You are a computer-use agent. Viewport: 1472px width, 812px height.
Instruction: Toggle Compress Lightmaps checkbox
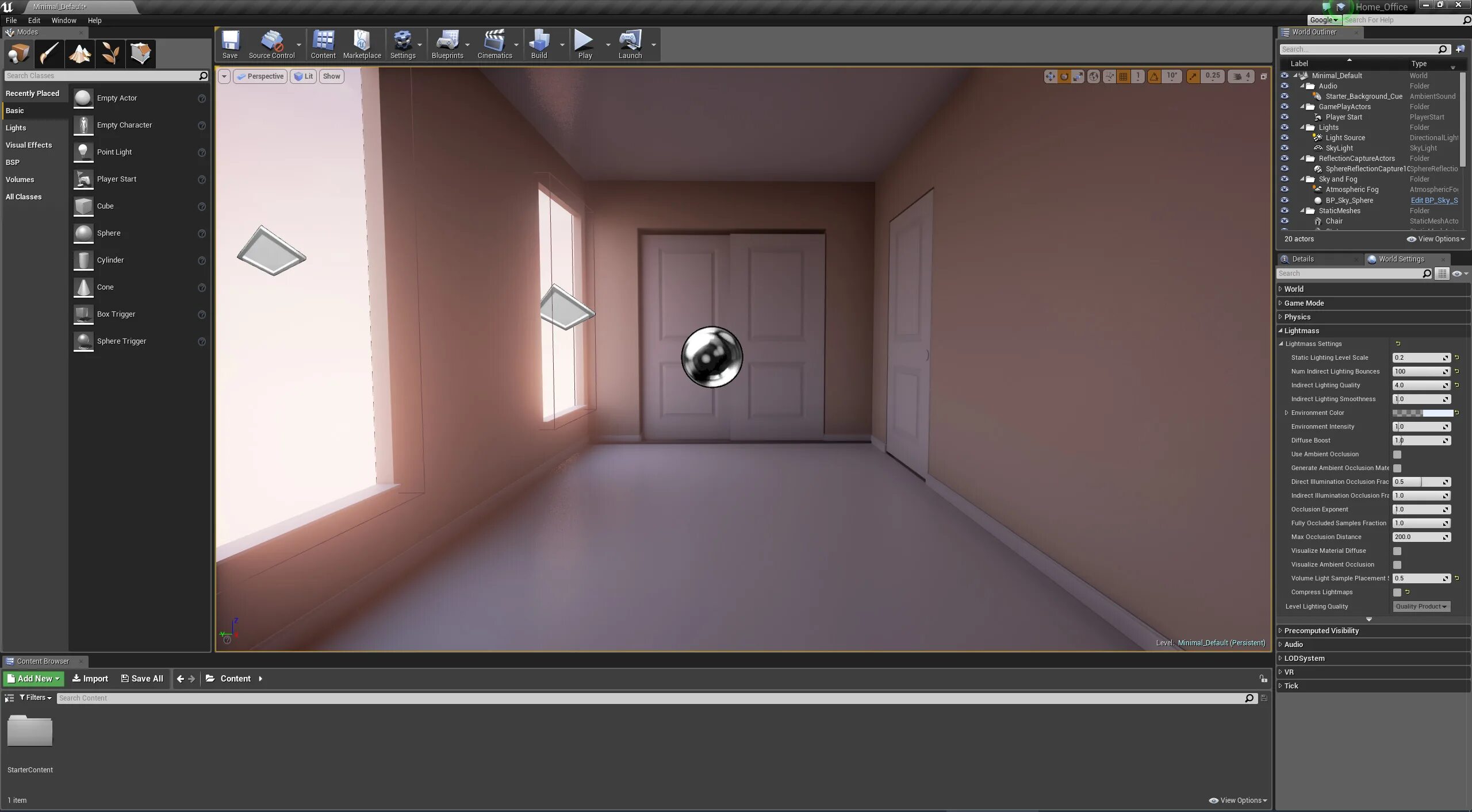click(x=1397, y=592)
